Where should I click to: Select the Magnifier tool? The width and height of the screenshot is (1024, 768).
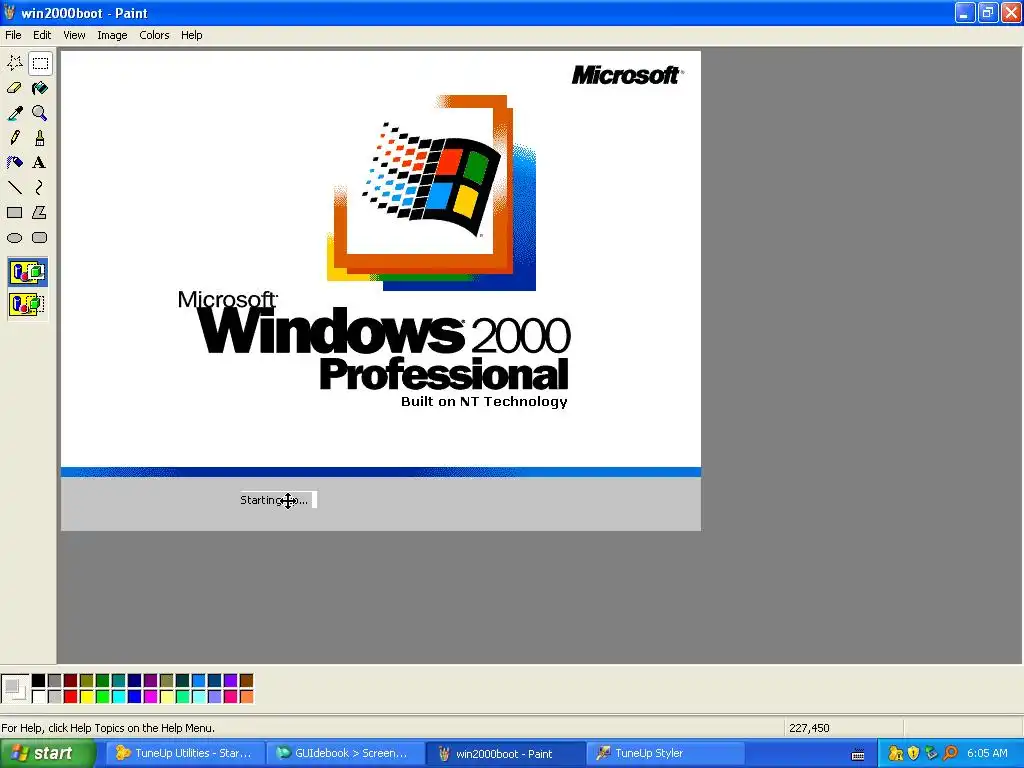click(x=40, y=113)
